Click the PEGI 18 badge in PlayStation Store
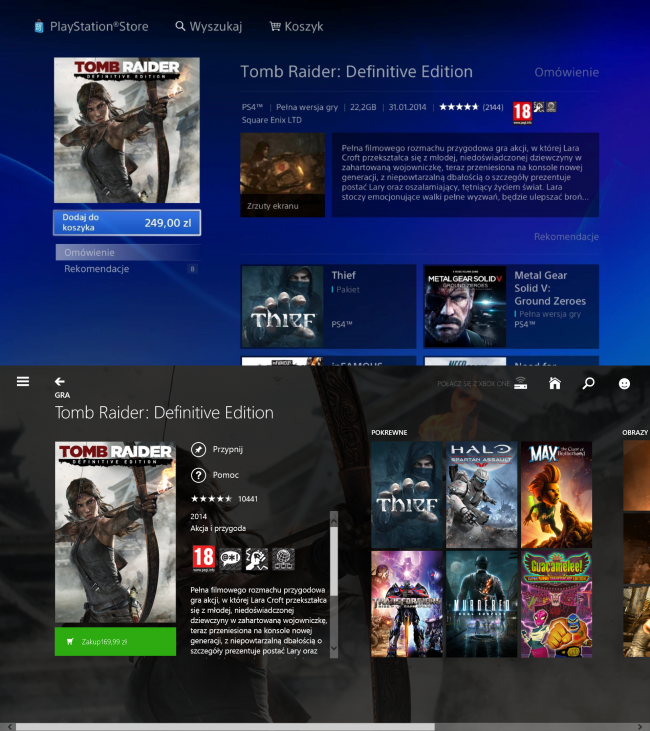Image resolution: width=650 pixels, height=731 pixels. click(x=522, y=113)
